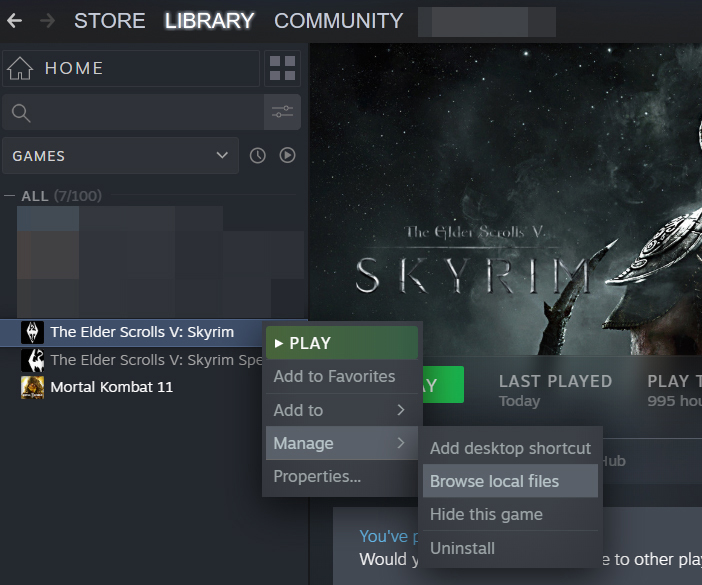Click the Add to submenu chevron
Screen dimensions: 702x585
(401, 410)
